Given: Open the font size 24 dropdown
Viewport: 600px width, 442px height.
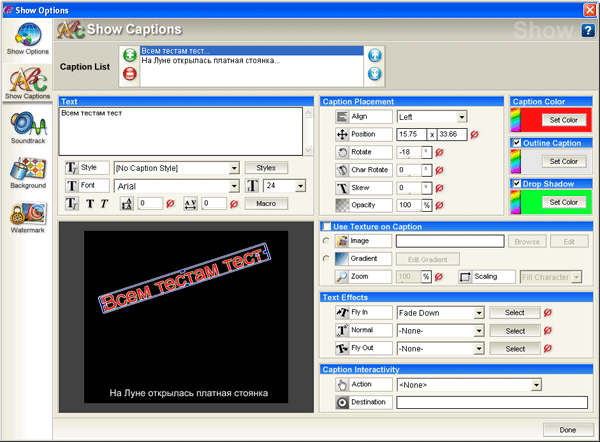Looking at the screenshot, I should (301, 186).
